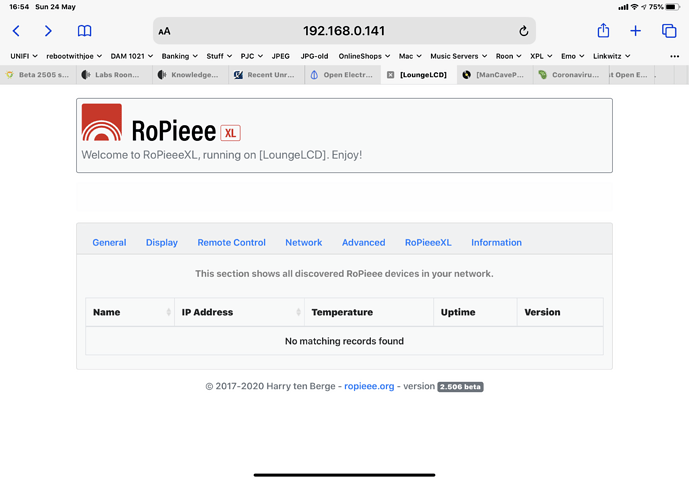Image resolution: width=689 pixels, height=481 pixels.
Task: Open the General settings tab
Action: click(109, 242)
